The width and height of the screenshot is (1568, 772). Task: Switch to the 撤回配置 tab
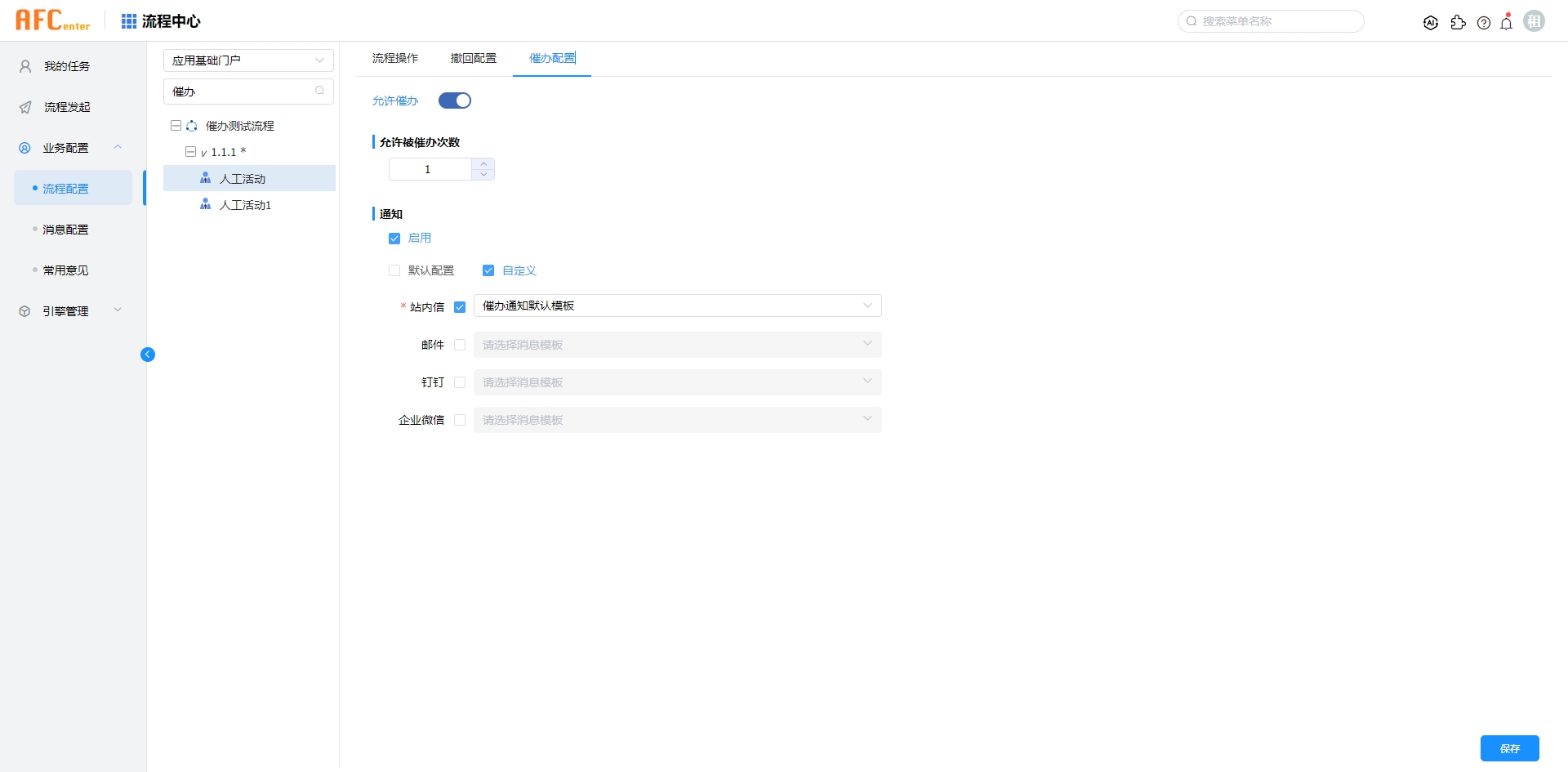click(474, 58)
